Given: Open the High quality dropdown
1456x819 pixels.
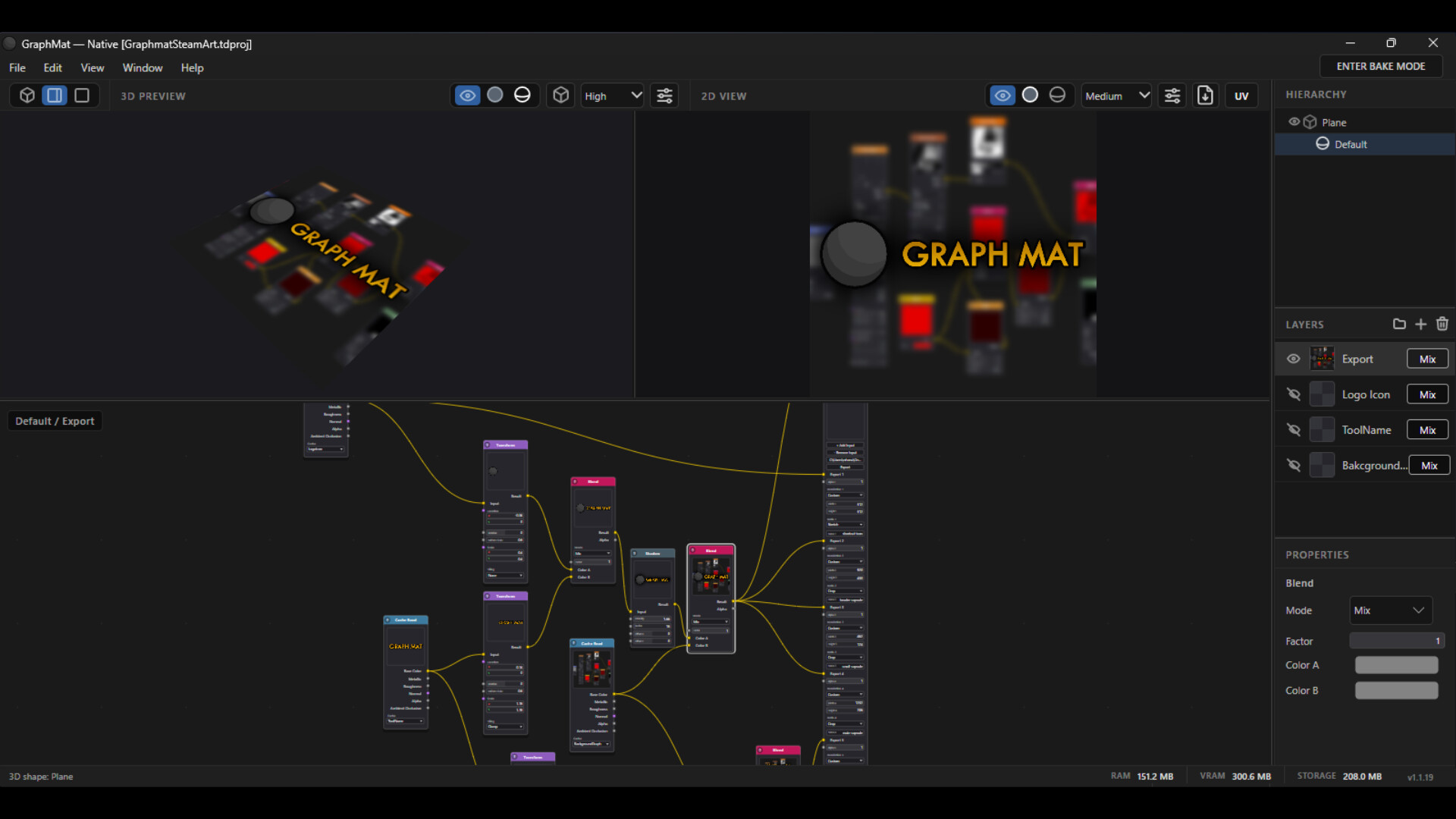Looking at the screenshot, I should pos(613,96).
